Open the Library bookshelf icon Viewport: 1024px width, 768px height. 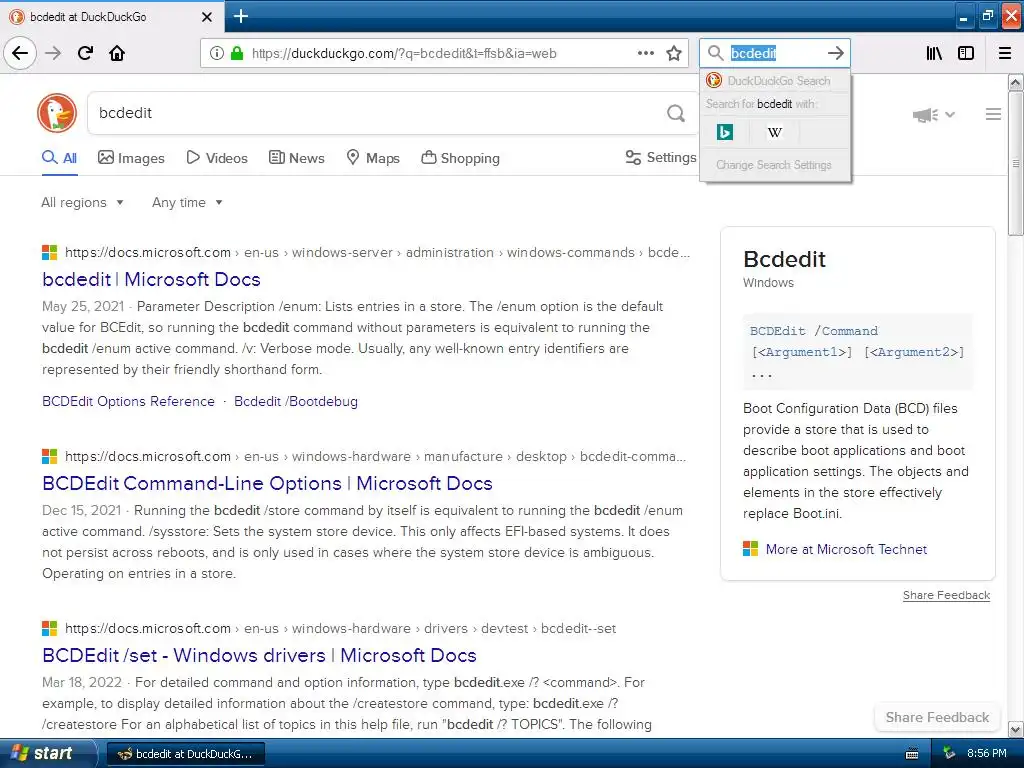coord(935,53)
